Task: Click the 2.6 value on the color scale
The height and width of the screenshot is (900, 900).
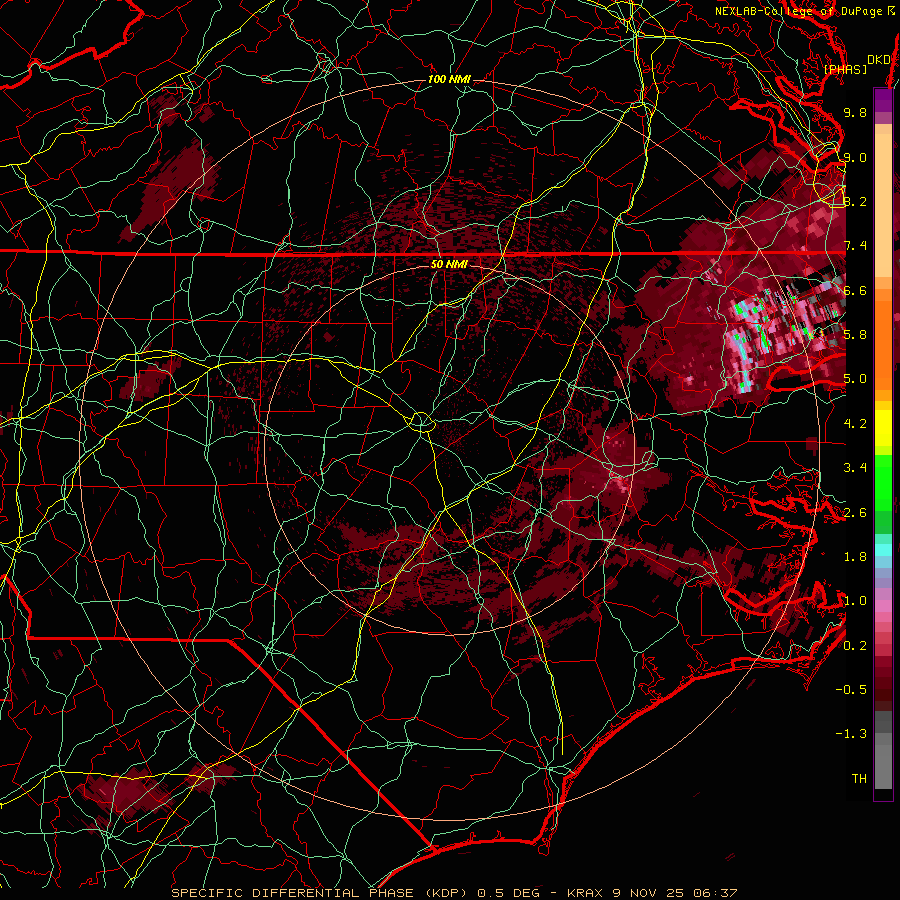Action: pyautogui.click(x=855, y=512)
